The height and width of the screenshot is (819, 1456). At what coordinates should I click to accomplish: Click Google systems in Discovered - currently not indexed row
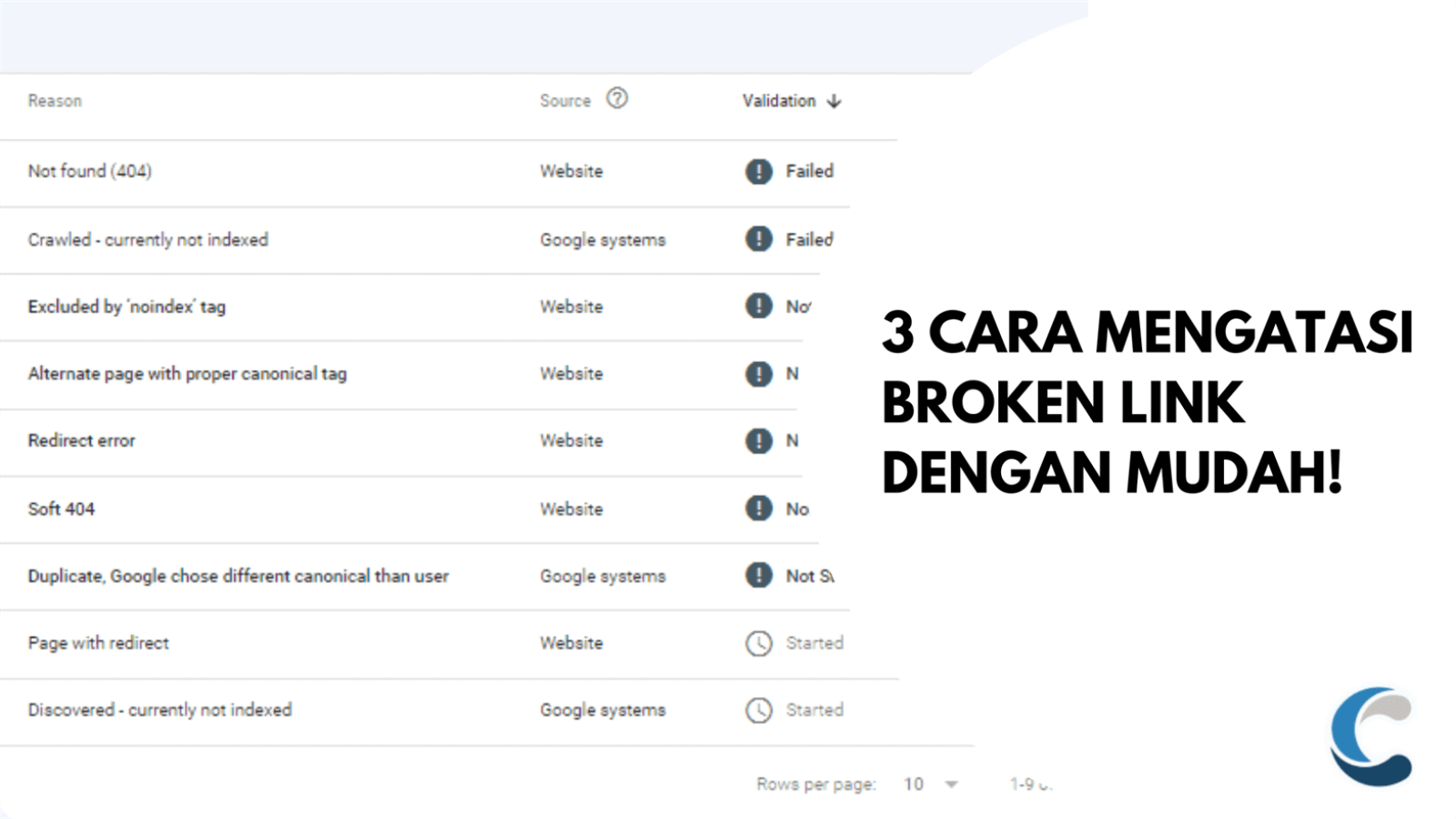click(602, 711)
